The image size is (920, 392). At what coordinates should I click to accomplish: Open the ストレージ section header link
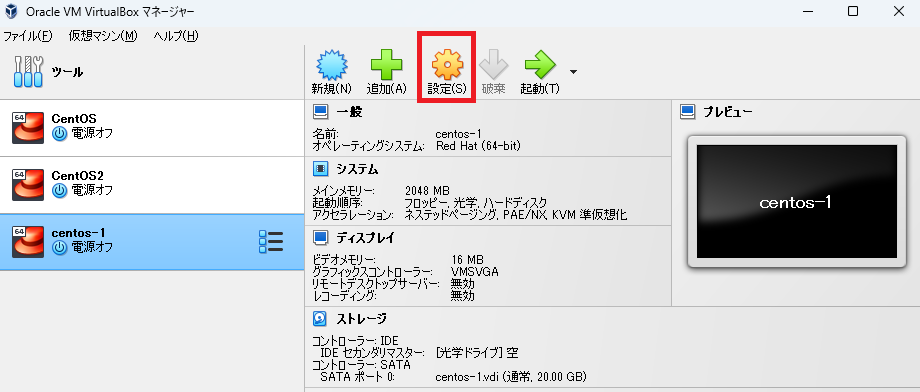[361, 319]
